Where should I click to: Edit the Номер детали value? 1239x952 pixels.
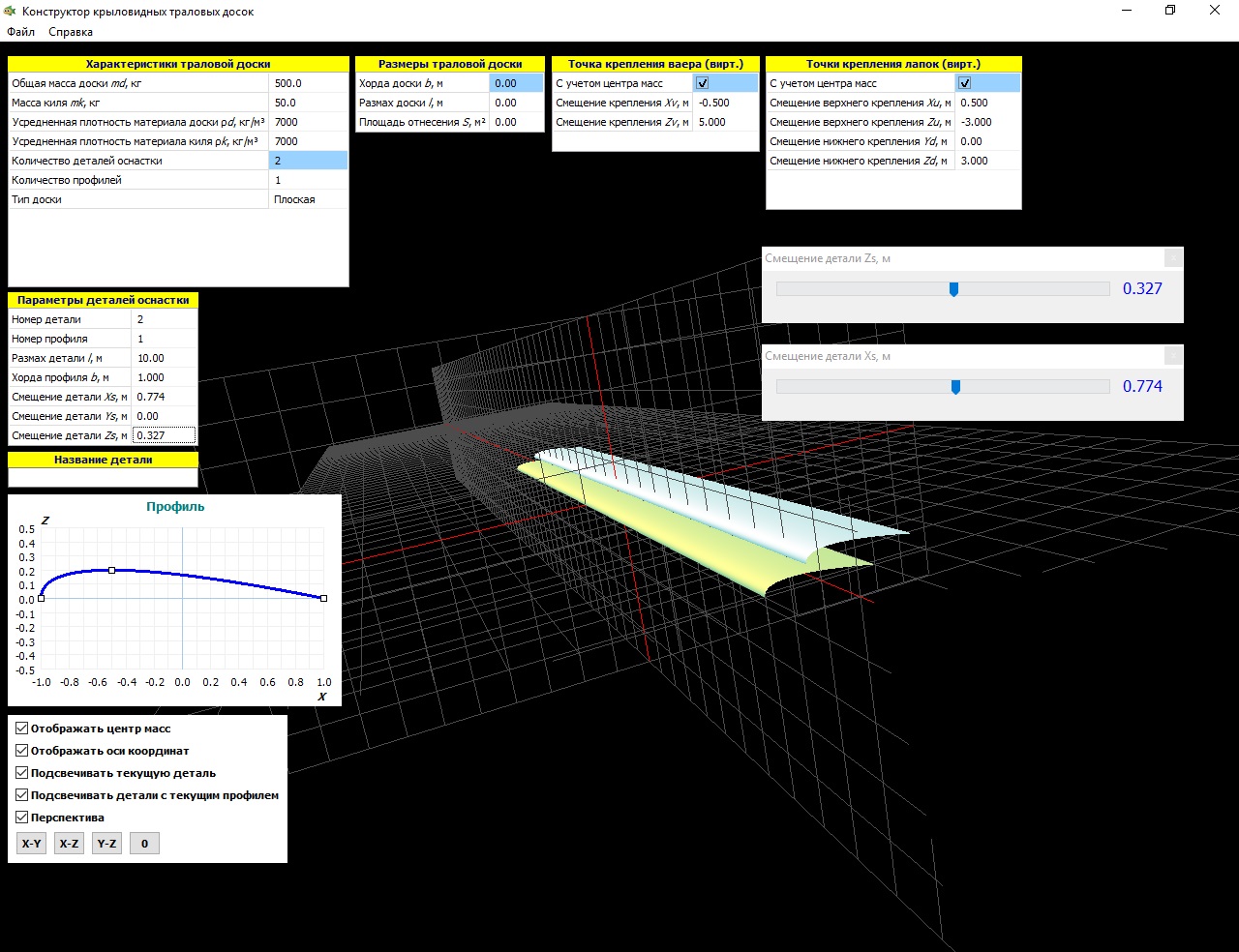[x=165, y=319]
